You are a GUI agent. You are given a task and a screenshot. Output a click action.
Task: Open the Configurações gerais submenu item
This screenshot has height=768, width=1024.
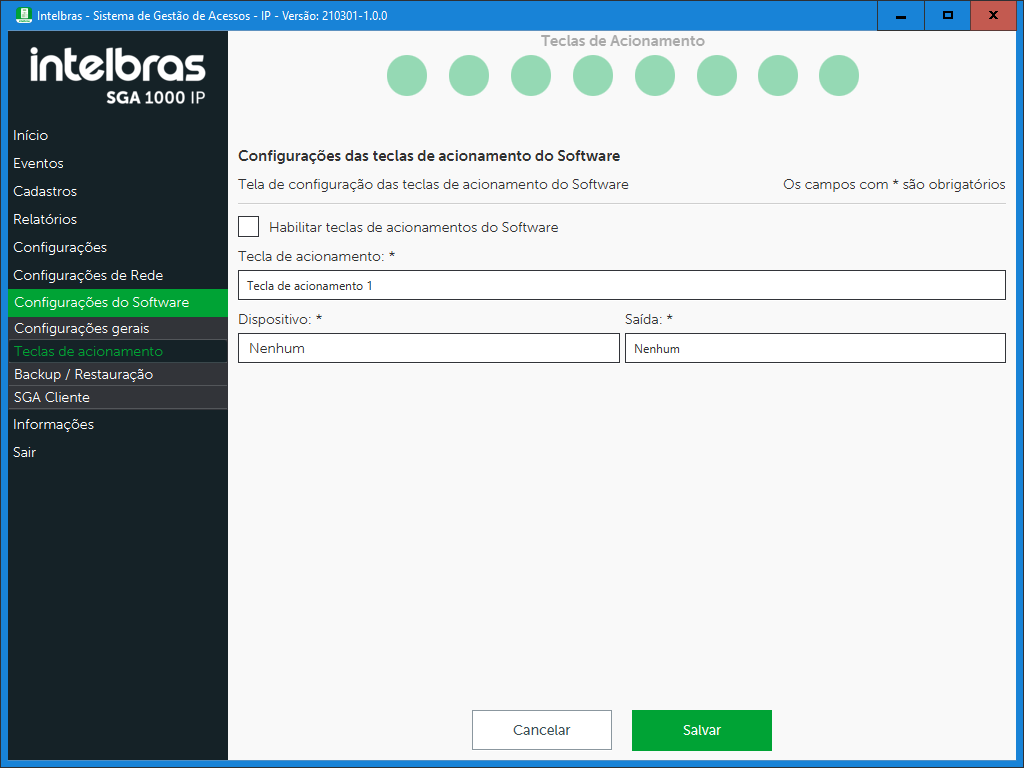pyautogui.click(x=82, y=328)
